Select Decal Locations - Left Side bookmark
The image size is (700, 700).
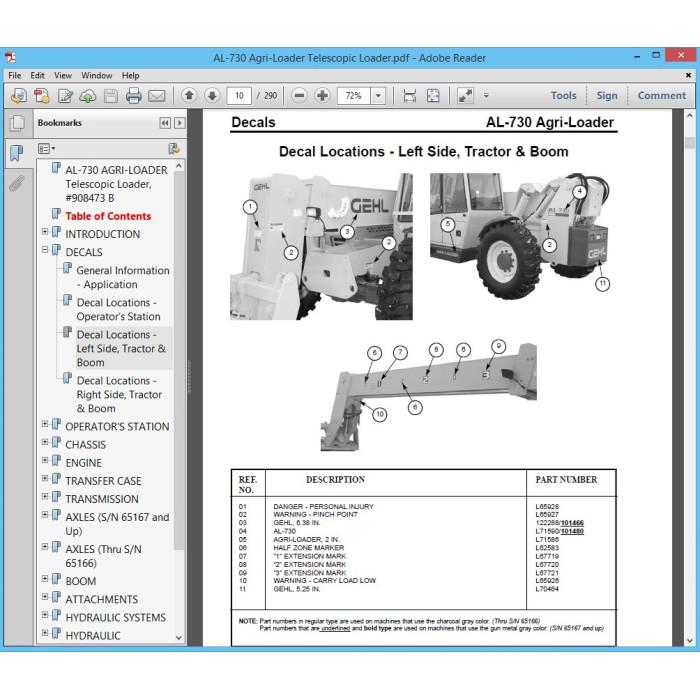point(121,349)
